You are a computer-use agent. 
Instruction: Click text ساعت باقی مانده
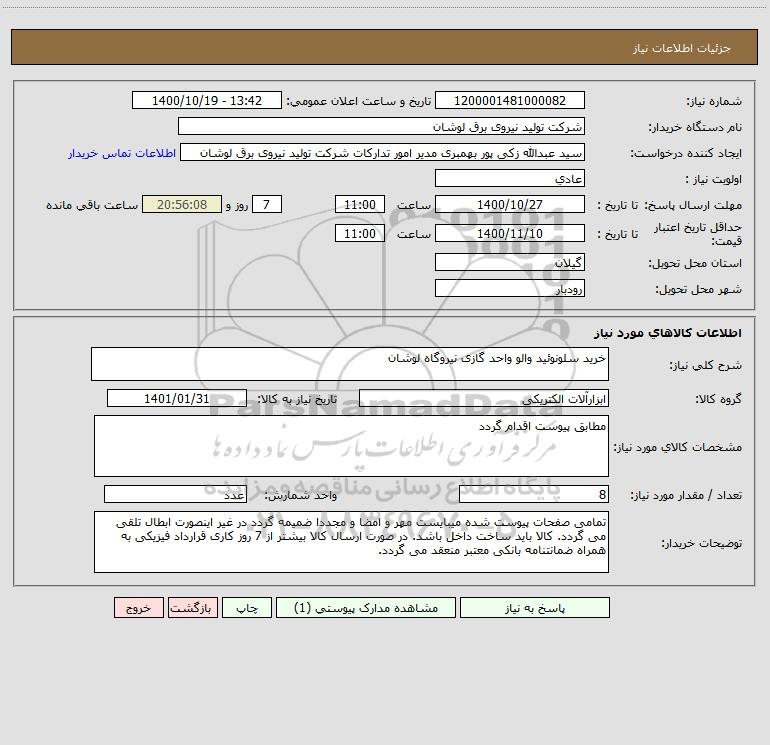[92, 205]
